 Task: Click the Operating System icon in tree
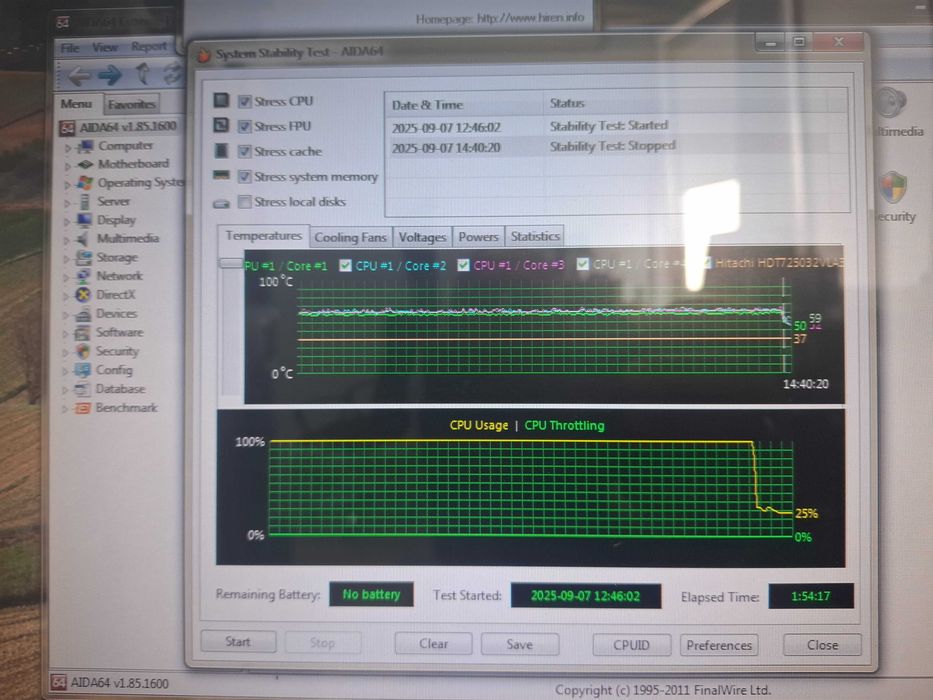(85, 183)
